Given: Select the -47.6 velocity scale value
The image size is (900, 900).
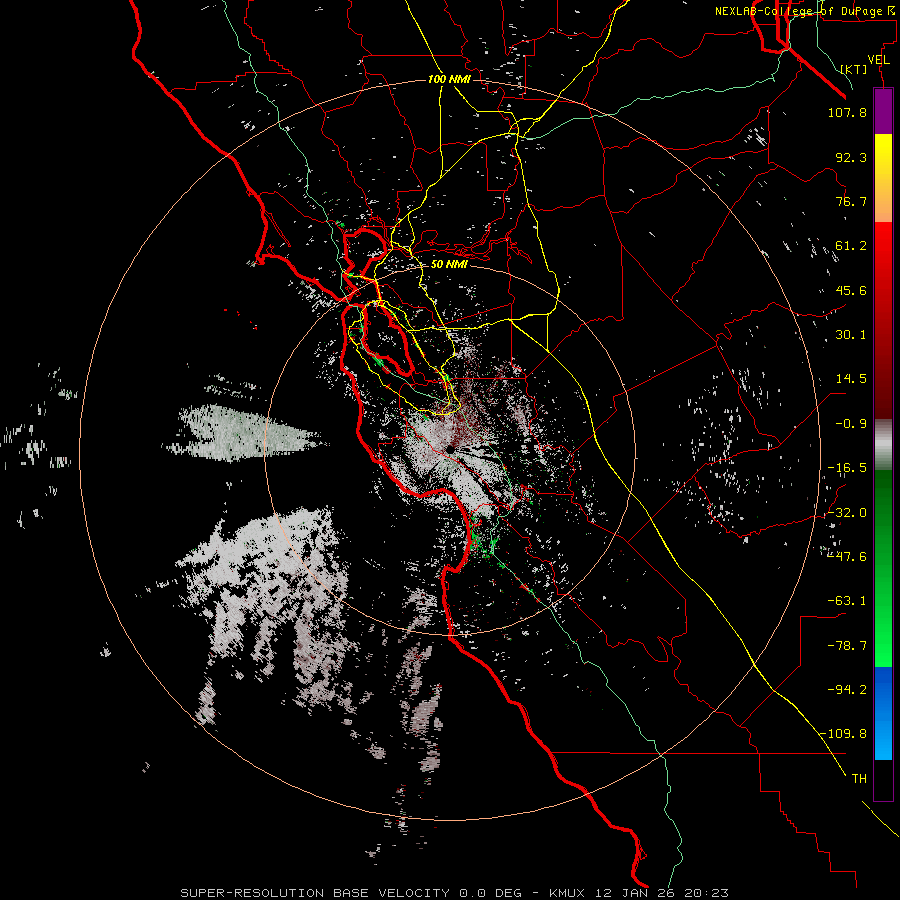Looking at the screenshot, I should [x=847, y=557].
